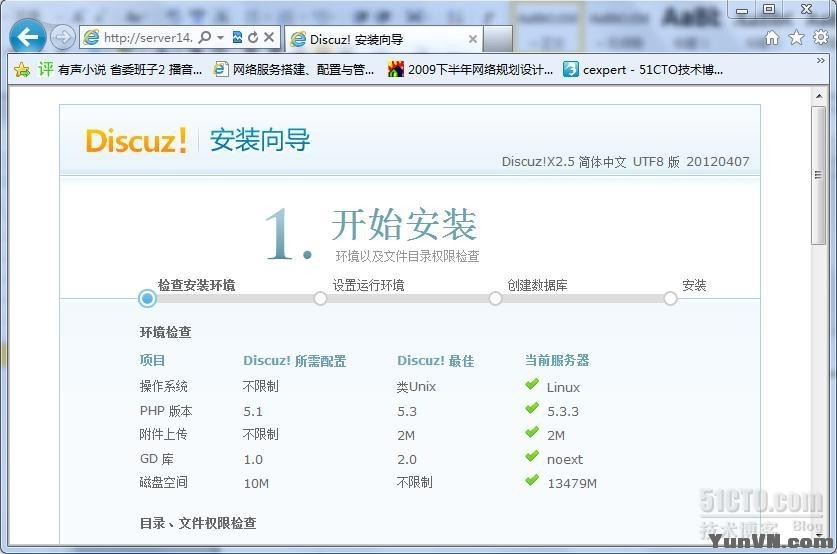This screenshot has height=554, width=837.
Task: Open the 2009下半年网络规划设计 bookmark
Action: click(x=471, y=69)
